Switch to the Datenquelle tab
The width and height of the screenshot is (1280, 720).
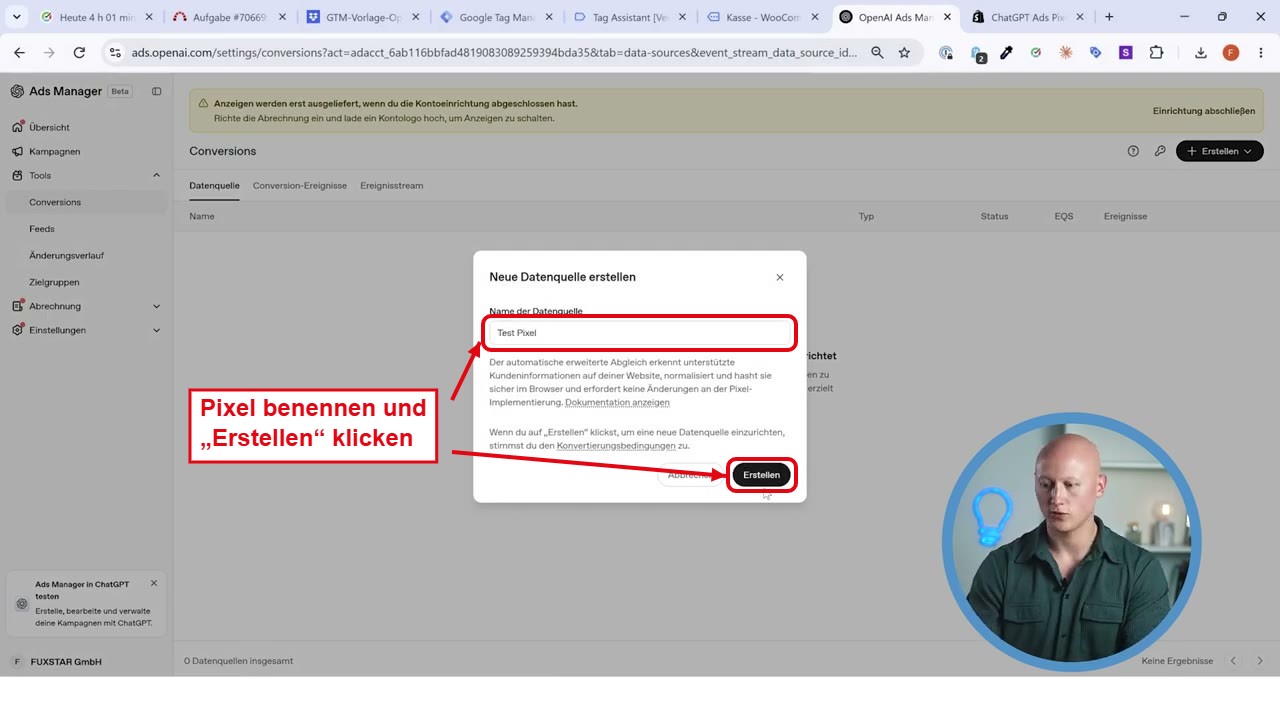pyautogui.click(x=214, y=186)
